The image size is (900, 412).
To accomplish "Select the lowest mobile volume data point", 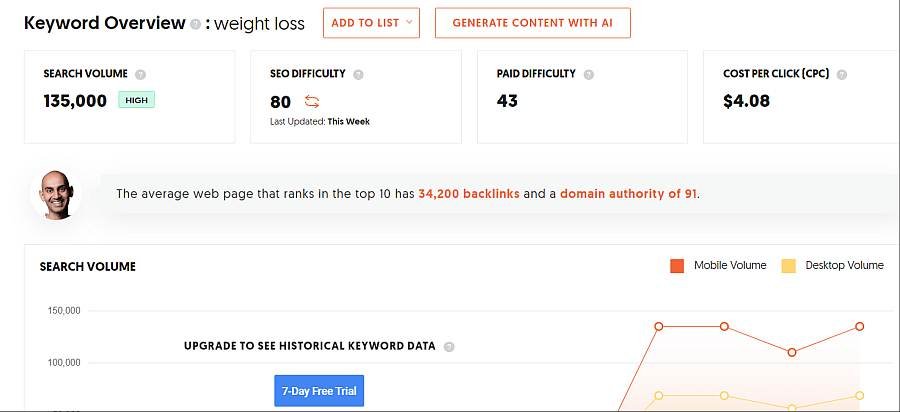I will tap(792, 352).
